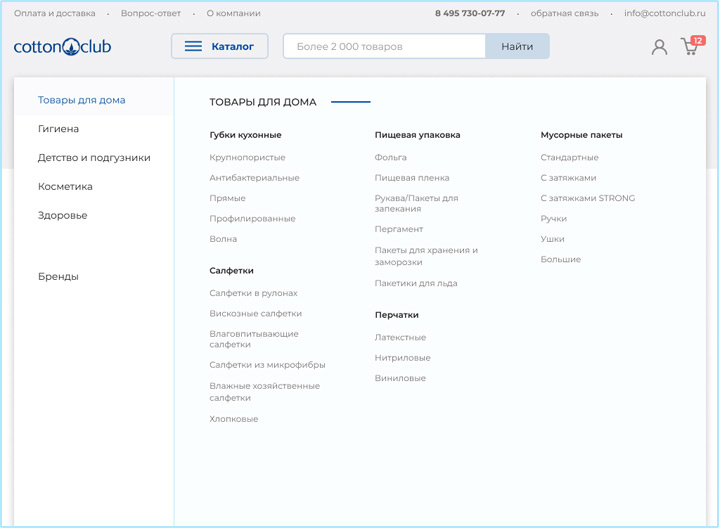Choose Рукава/Пакеты для запекания
Viewport: 719px width, 528px height.
pos(416,203)
